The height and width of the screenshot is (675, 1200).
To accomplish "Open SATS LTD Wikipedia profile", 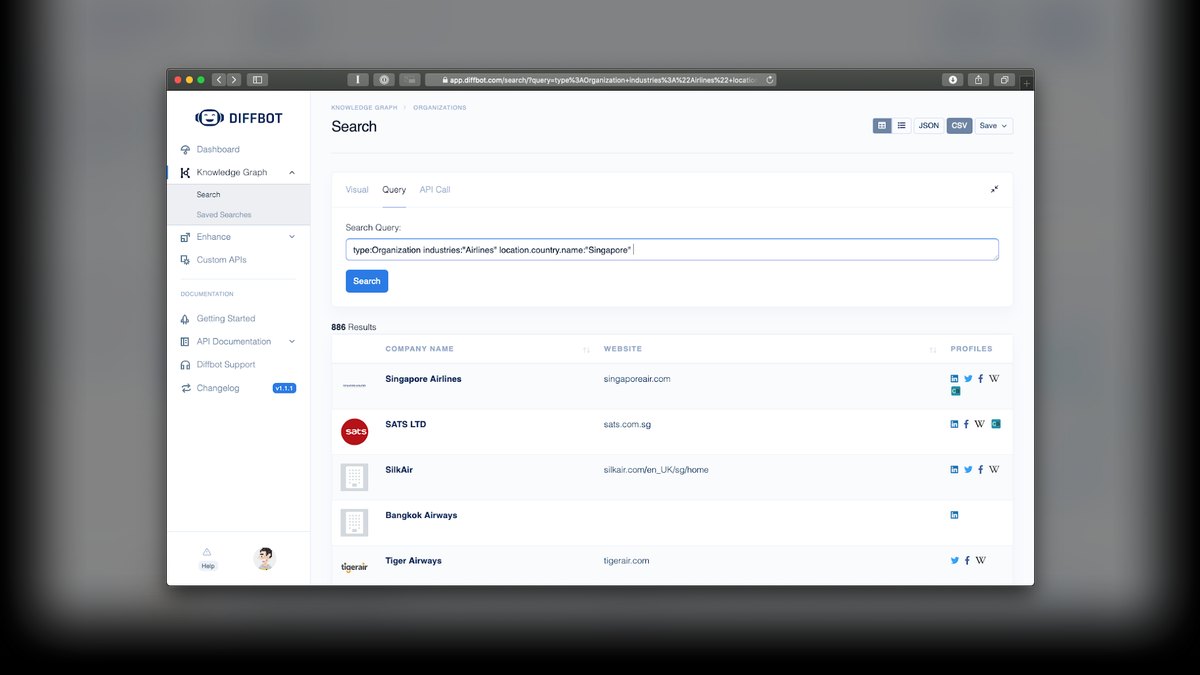I will tap(980, 424).
